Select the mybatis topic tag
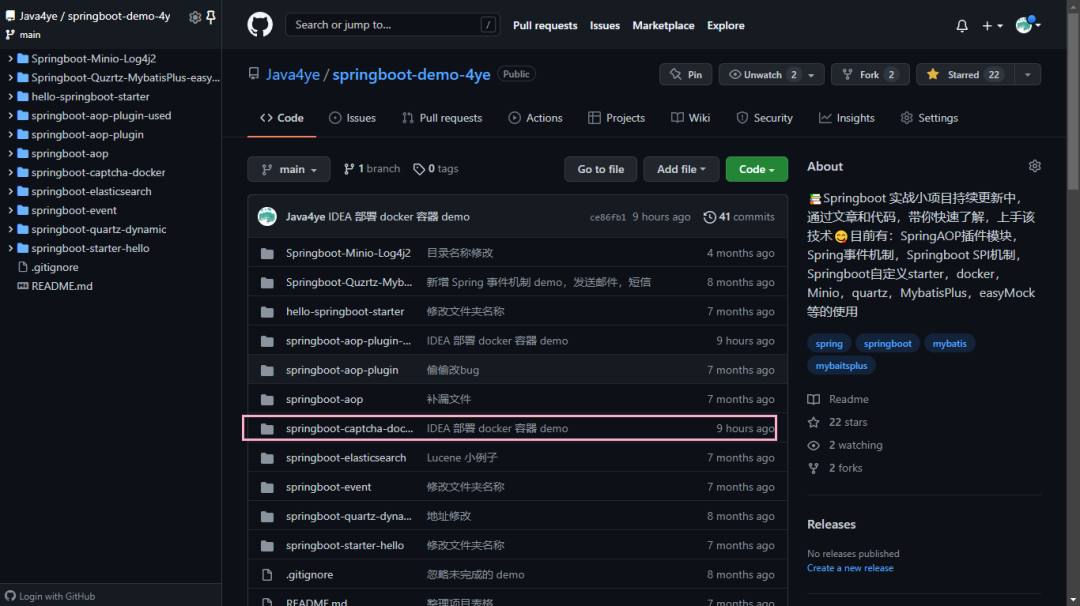Viewport: 1080px width, 606px height. [949, 344]
